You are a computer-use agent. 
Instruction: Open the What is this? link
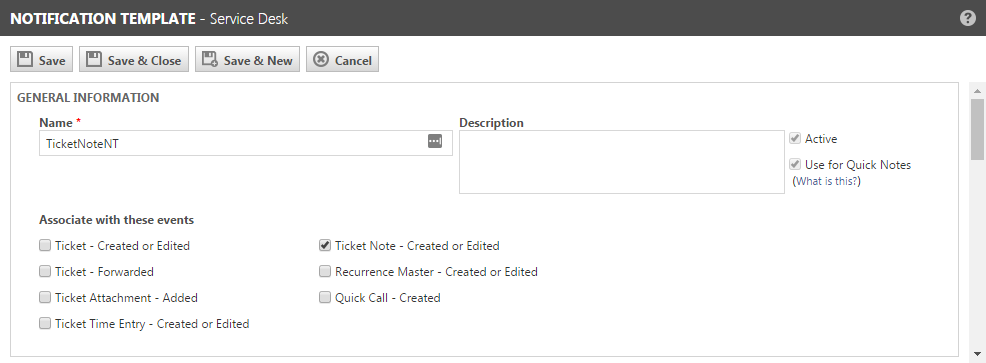coord(827,181)
